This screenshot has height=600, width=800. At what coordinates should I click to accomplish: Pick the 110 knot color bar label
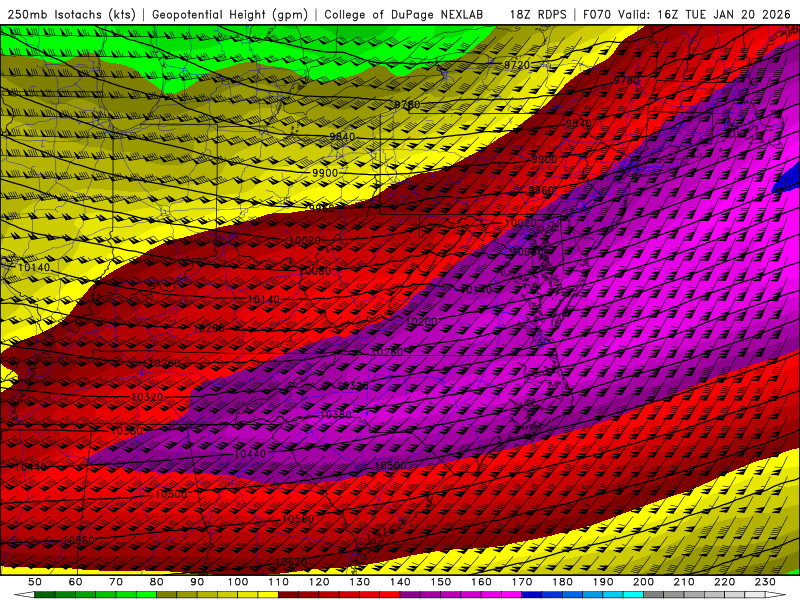[279, 582]
